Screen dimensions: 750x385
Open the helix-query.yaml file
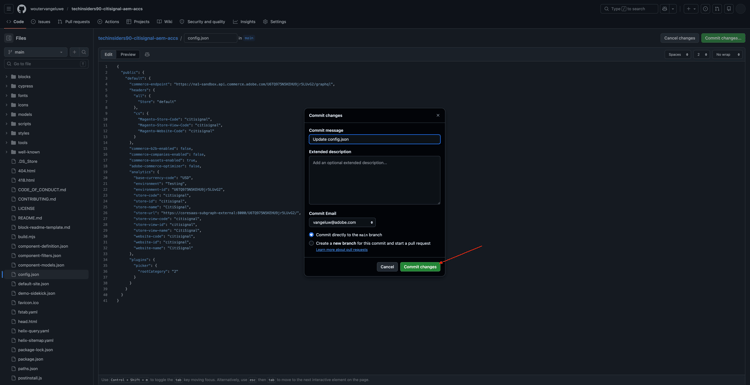click(33, 331)
